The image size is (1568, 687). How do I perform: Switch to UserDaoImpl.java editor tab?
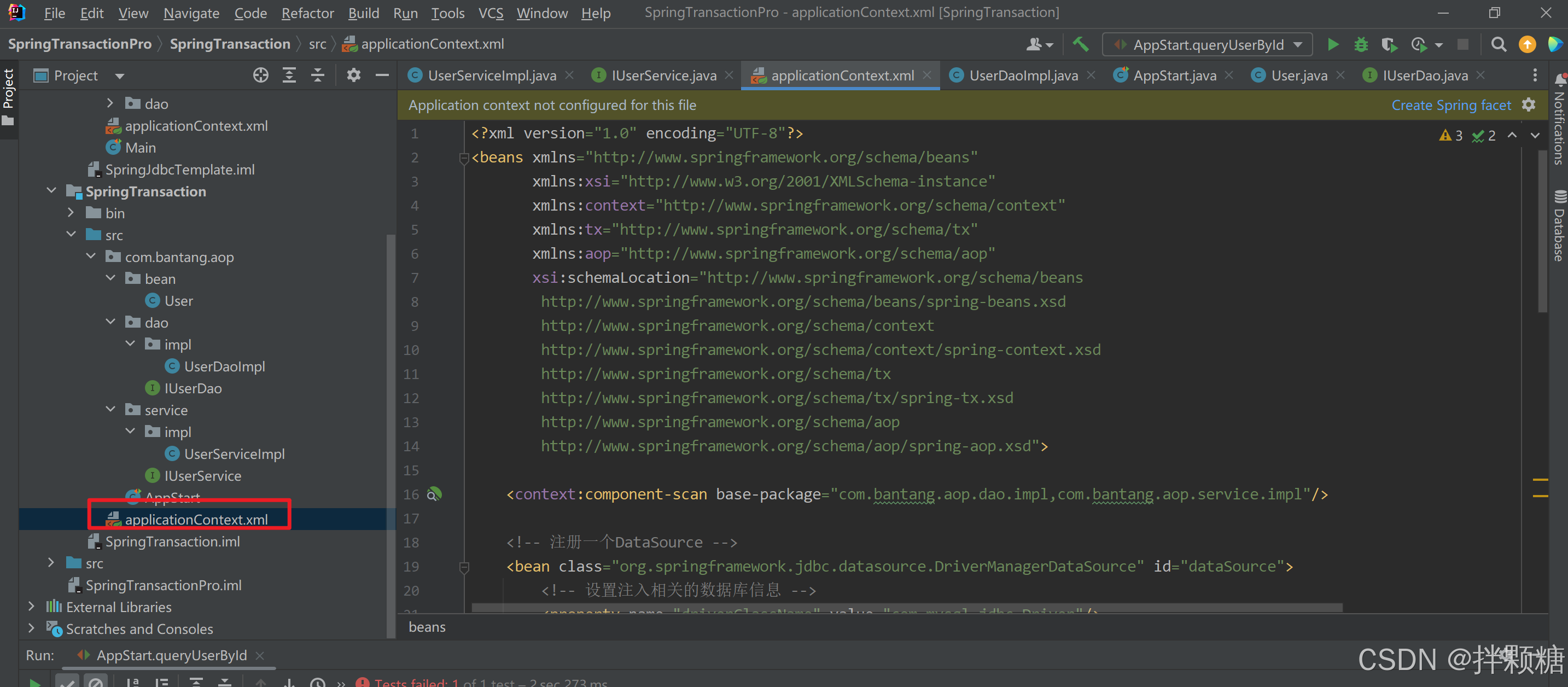coord(1023,75)
